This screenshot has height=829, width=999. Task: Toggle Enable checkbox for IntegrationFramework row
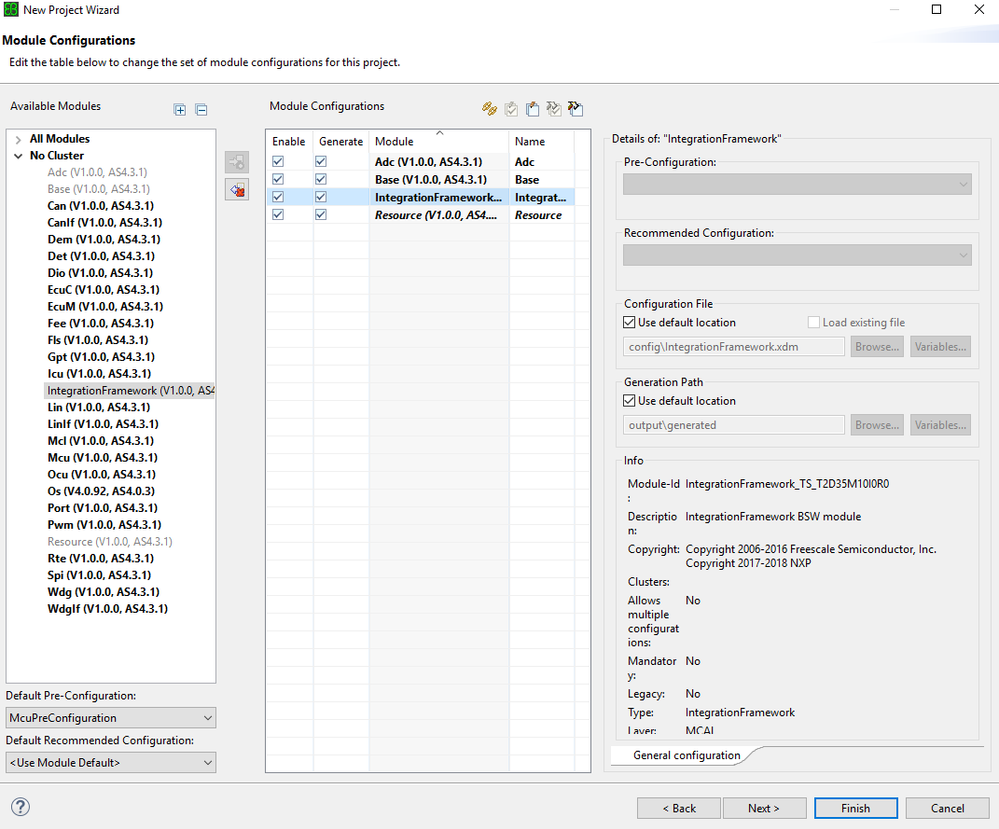click(278, 198)
